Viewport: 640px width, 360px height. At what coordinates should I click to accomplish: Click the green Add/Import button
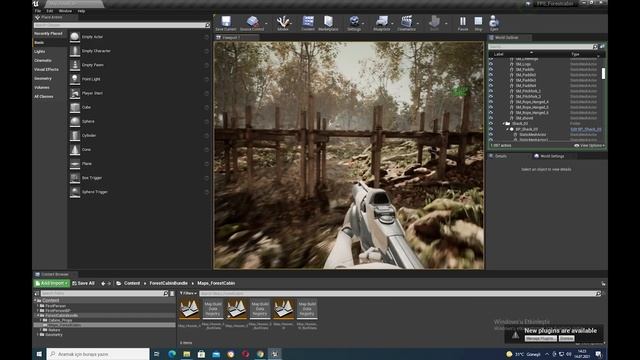[x=51, y=283]
